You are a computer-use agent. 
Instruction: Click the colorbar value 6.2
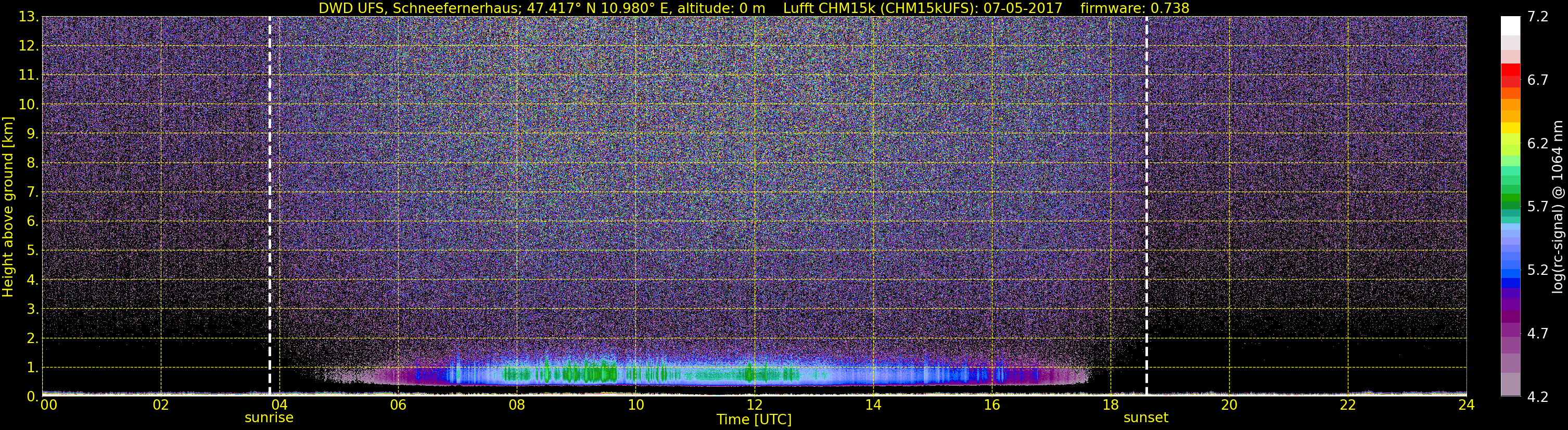click(x=1538, y=144)
